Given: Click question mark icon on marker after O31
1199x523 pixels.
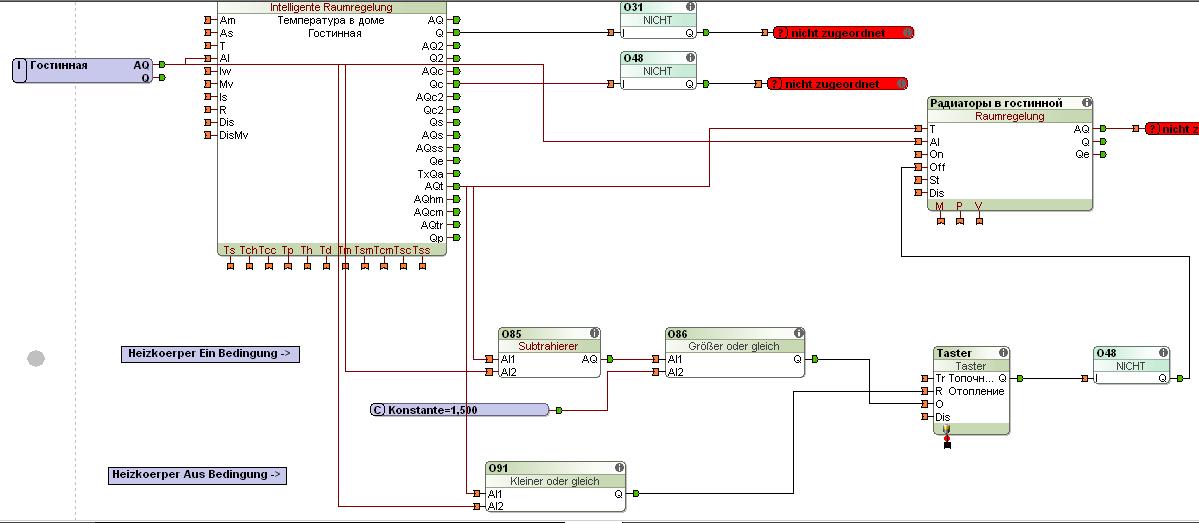Looking at the screenshot, I should click(x=781, y=33).
